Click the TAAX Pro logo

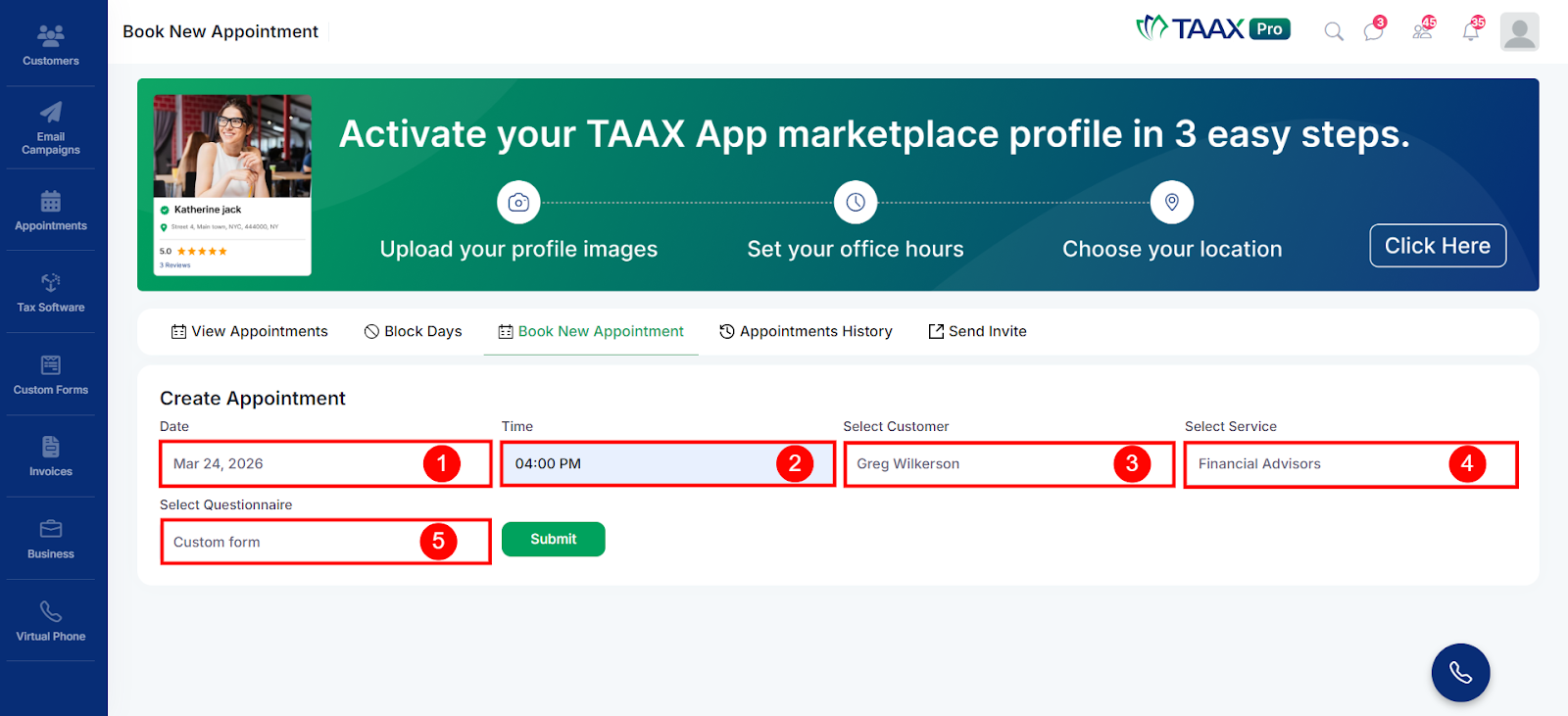point(1213,28)
